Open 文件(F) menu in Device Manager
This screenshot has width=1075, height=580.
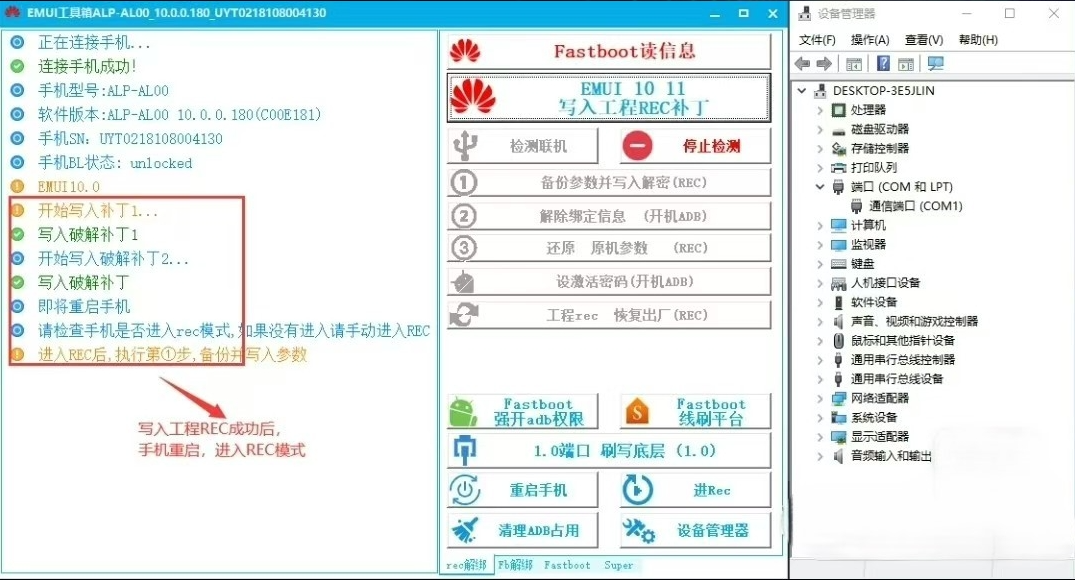click(x=817, y=40)
